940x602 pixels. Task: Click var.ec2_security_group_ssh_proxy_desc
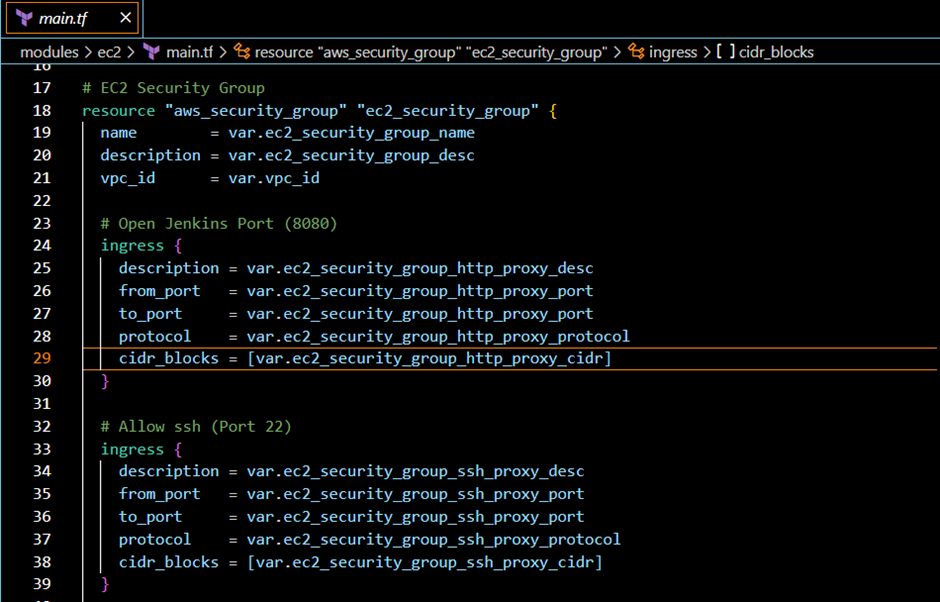point(415,472)
